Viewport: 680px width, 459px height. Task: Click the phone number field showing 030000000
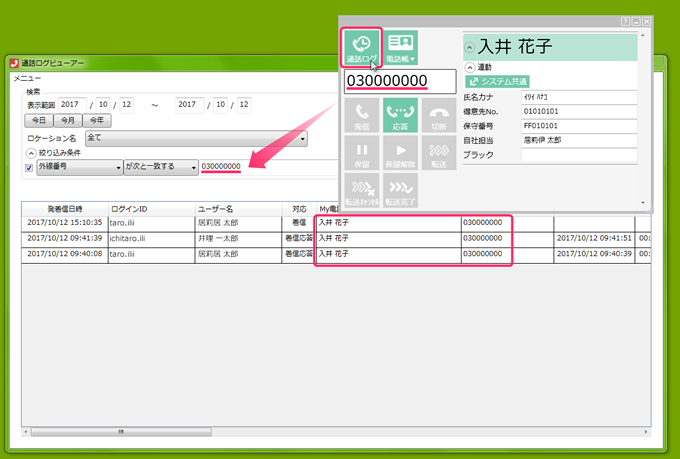pos(398,81)
